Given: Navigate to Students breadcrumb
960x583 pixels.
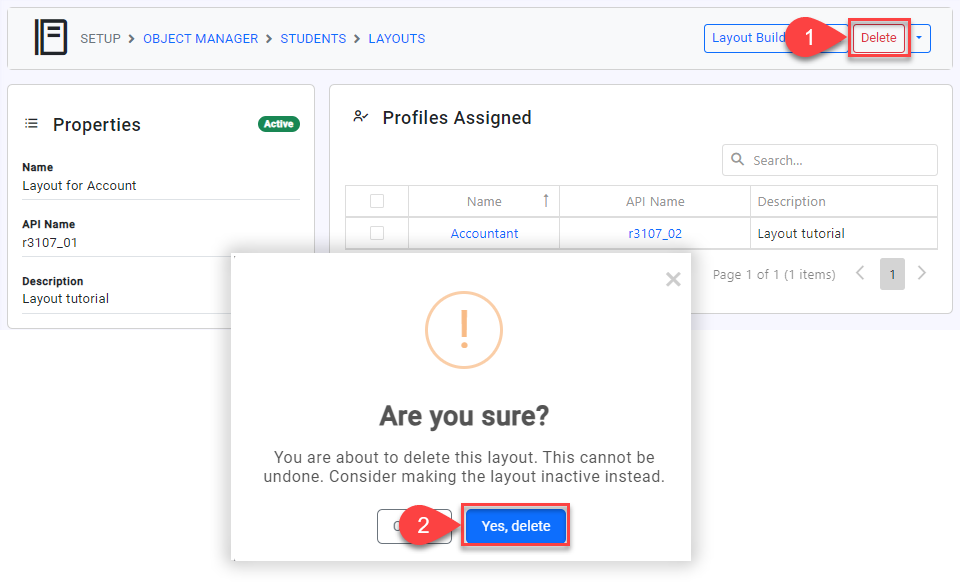Looking at the screenshot, I should [313, 39].
